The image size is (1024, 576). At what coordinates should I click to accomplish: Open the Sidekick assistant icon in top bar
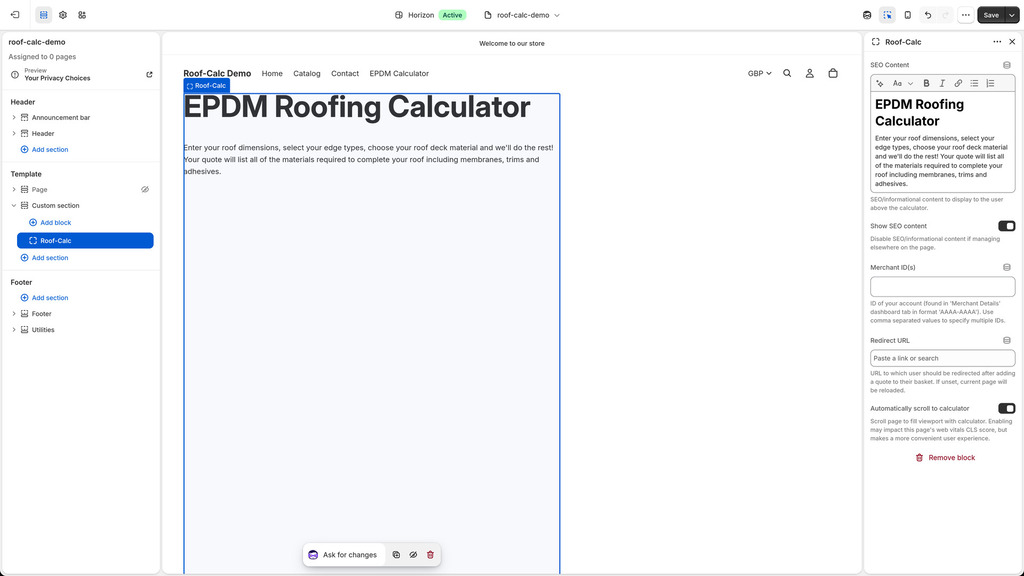(867, 15)
